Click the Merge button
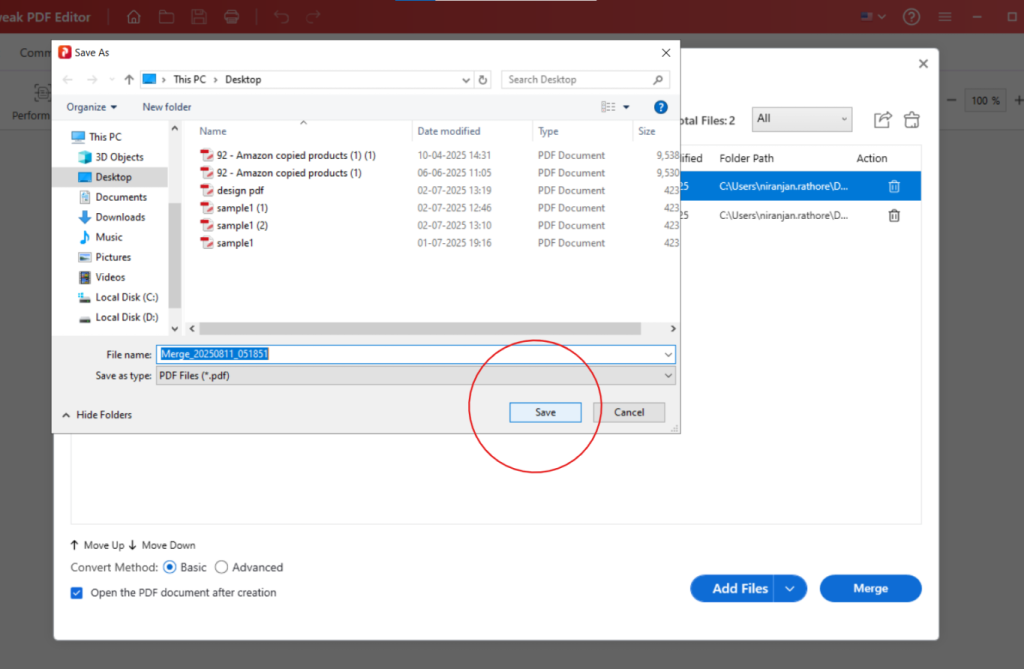The height and width of the screenshot is (669, 1024). pyautogui.click(x=870, y=588)
